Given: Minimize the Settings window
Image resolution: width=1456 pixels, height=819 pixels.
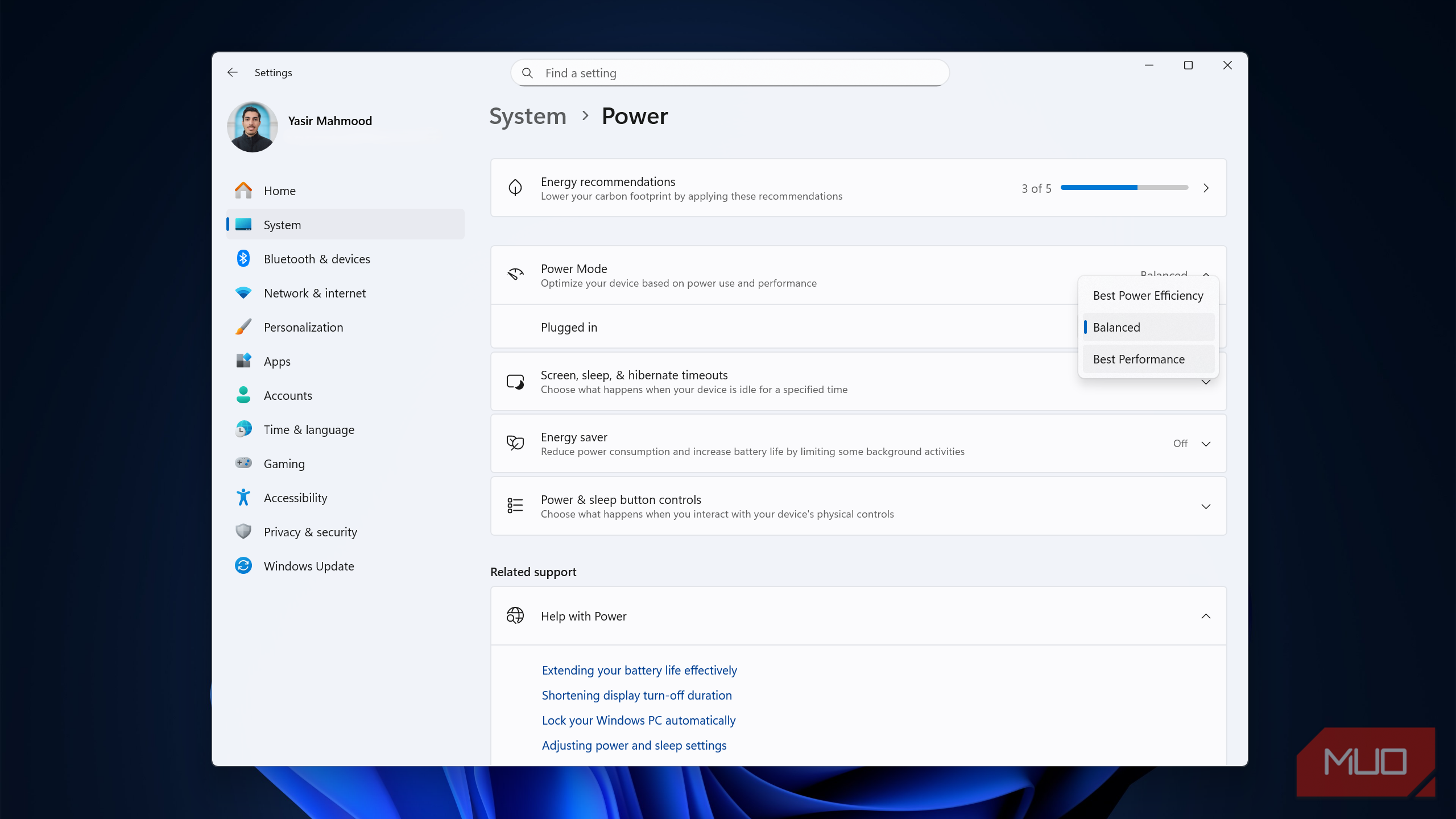Looking at the screenshot, I should click(1149, 65).
